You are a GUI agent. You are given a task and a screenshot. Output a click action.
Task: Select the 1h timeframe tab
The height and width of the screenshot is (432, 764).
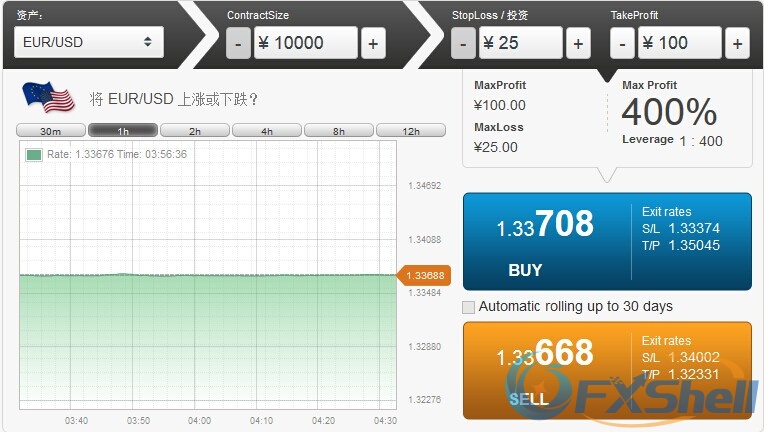coord(122,131)
